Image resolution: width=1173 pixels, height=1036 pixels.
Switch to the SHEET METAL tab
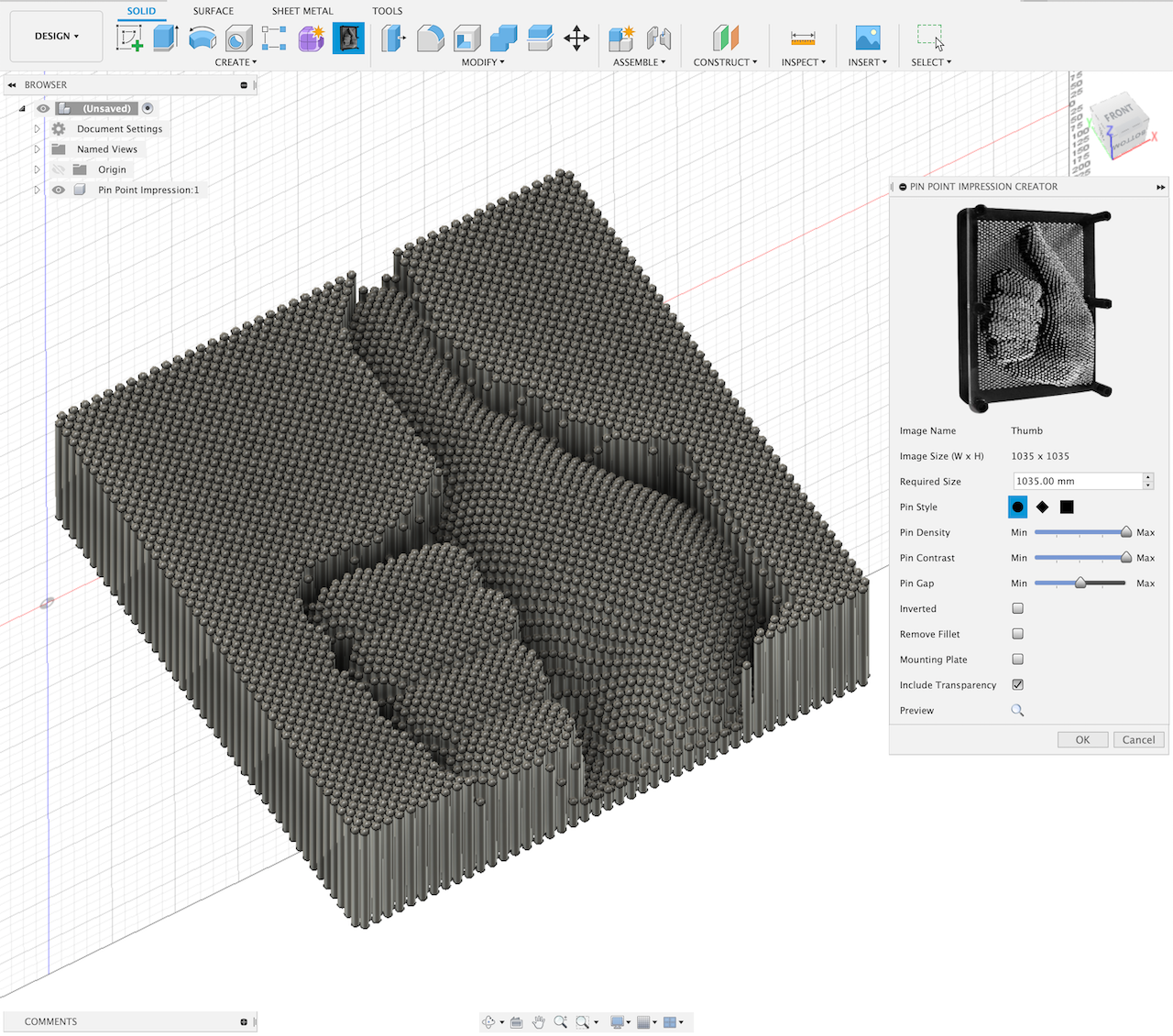(x=301, y=11)
